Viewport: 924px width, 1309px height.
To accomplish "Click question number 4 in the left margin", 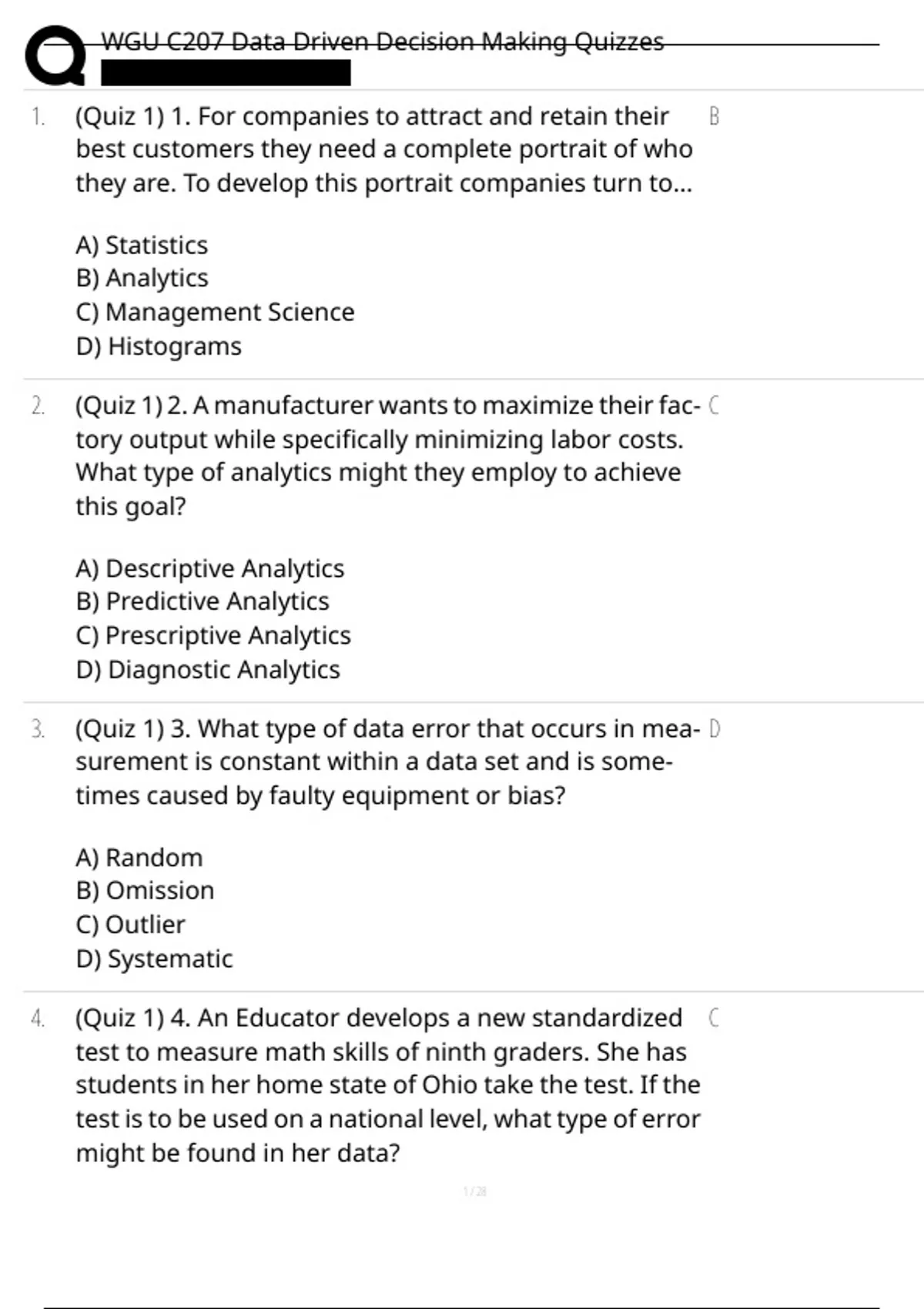I will coord(38,1018).
